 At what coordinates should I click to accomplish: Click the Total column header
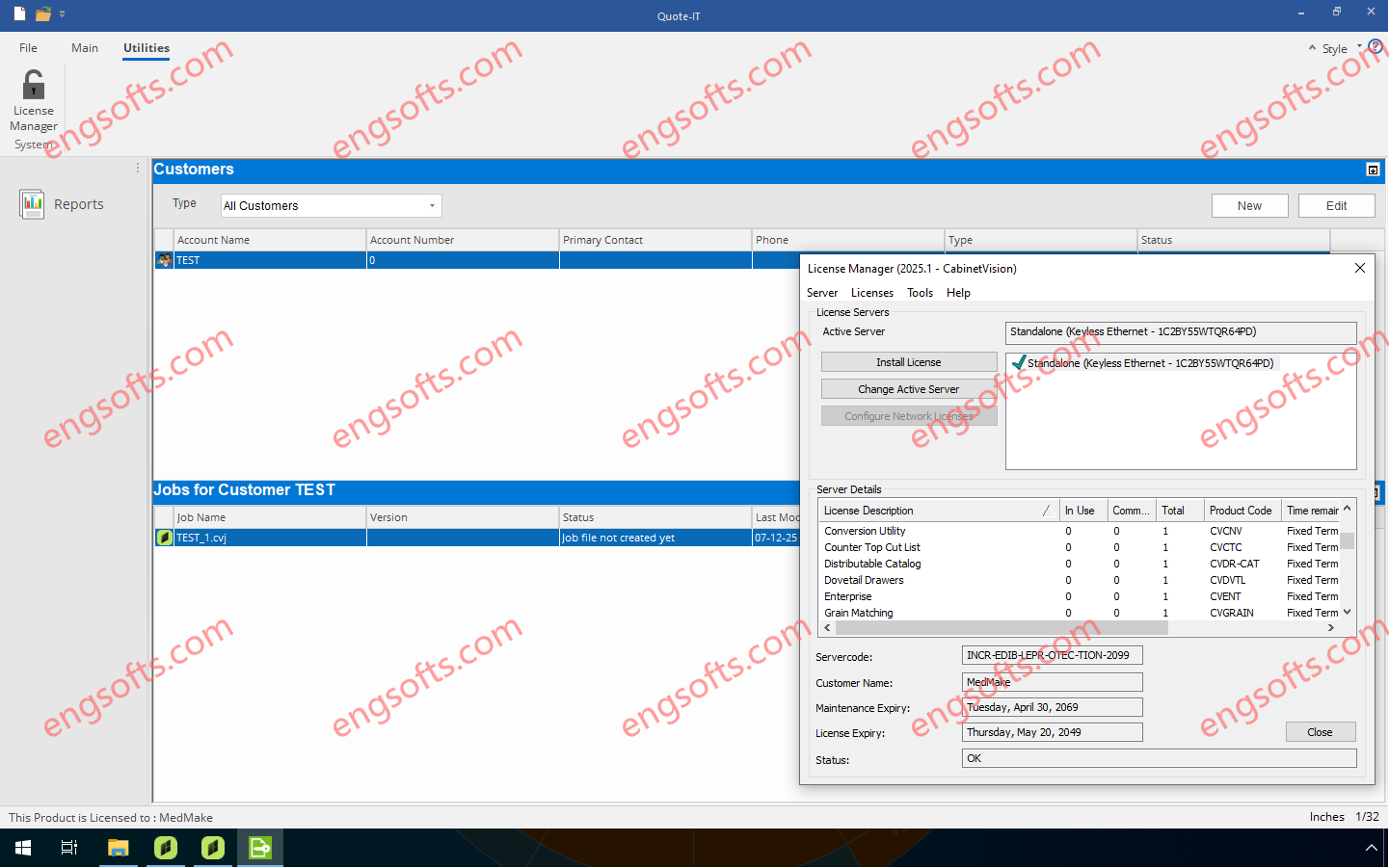click(x=1179, y=511)
